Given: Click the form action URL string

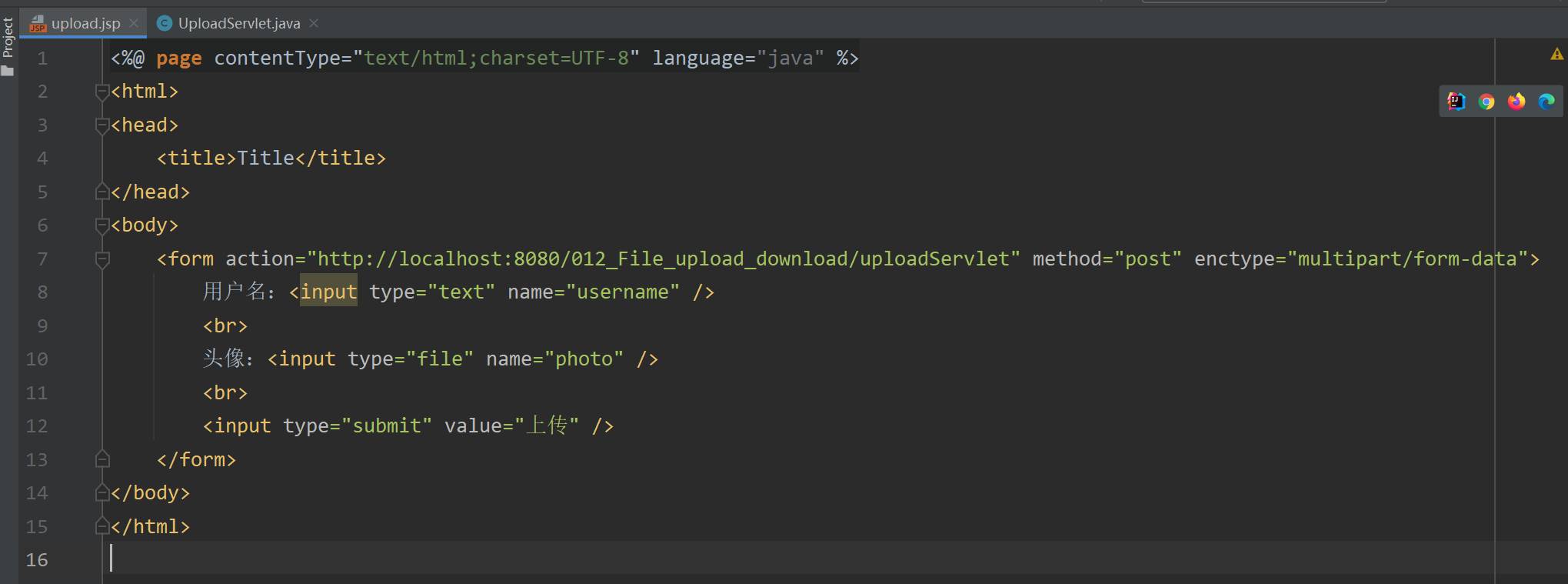Looking at the screenshot, I should [x=664, y=259].
